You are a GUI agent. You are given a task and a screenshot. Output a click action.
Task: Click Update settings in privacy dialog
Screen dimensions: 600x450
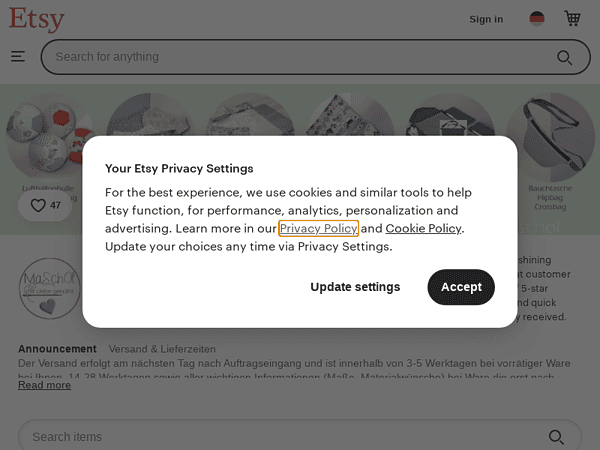tap(355, 287)
